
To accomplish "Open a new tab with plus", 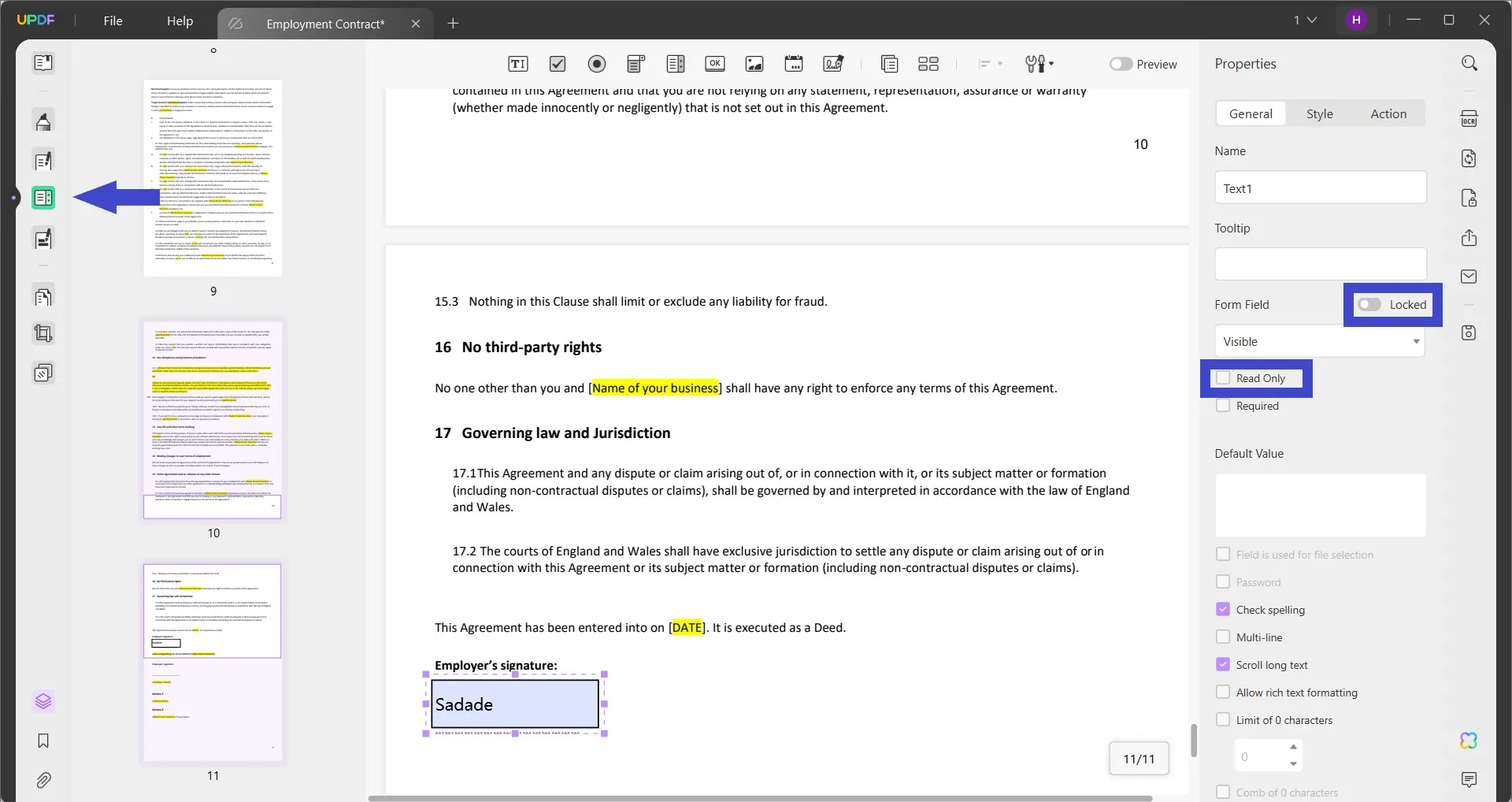I will pyautogui.click(x=453, y=24).
